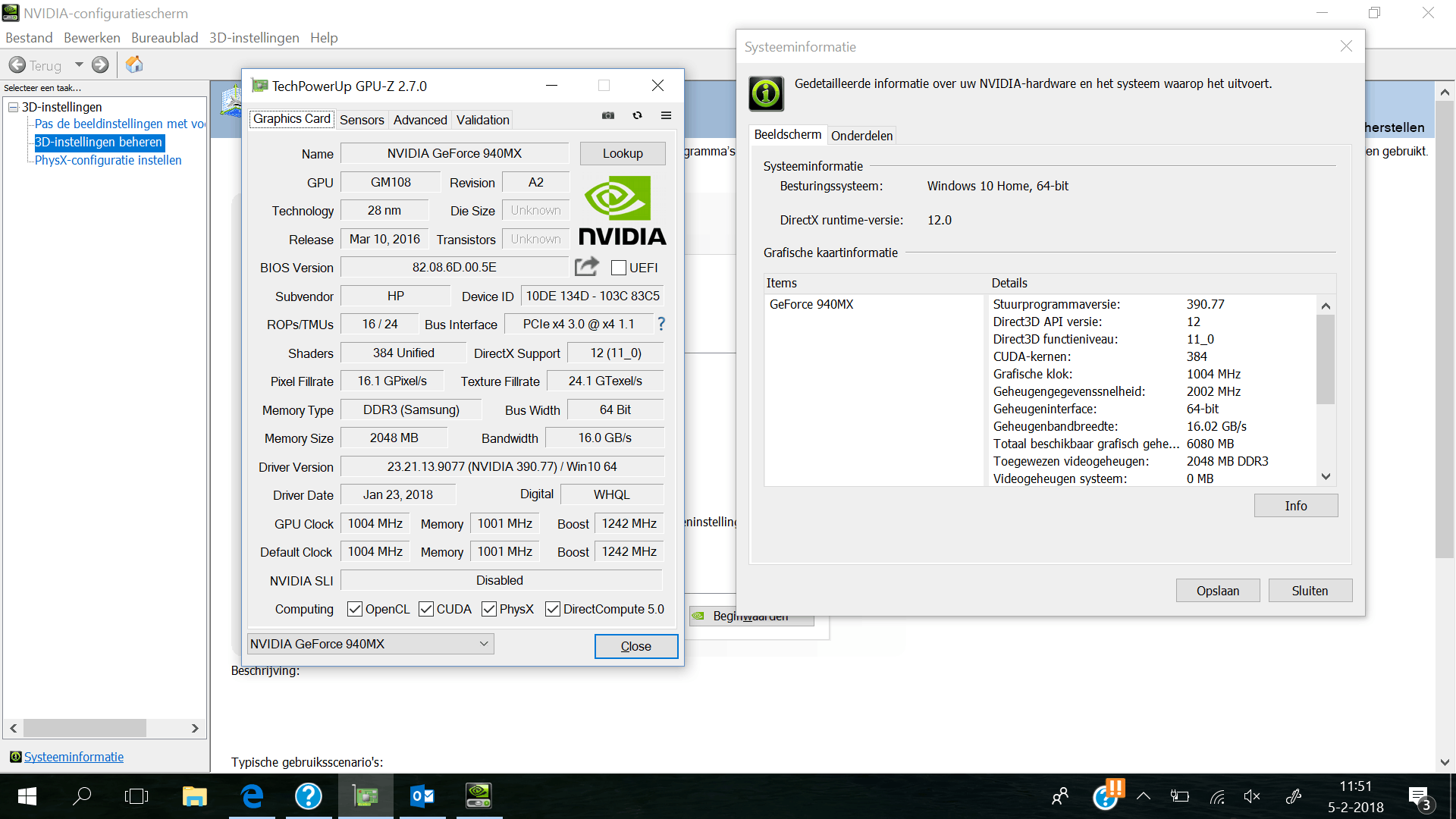This screenshot has width=1456, height=819.
Task: Open the Systeeminformatie link at bottom left
Action: 74,757
